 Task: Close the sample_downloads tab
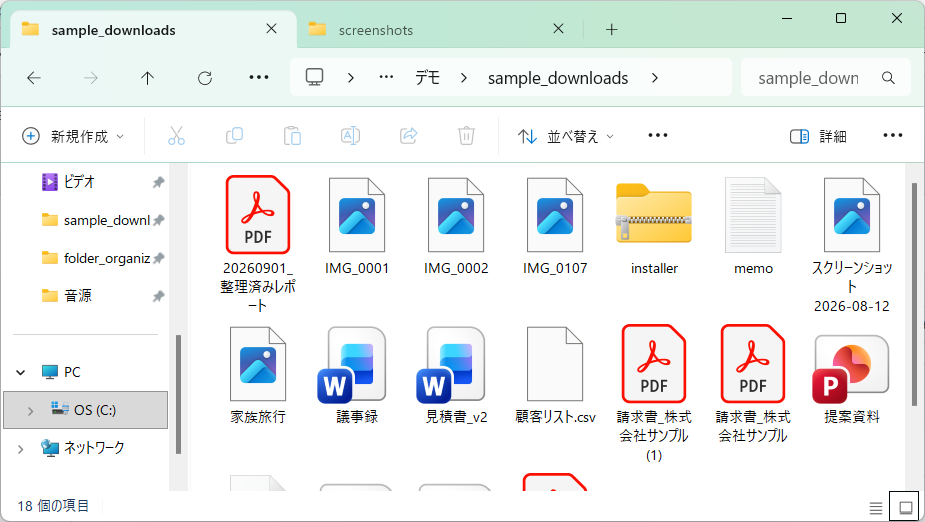tap(271, 28)
